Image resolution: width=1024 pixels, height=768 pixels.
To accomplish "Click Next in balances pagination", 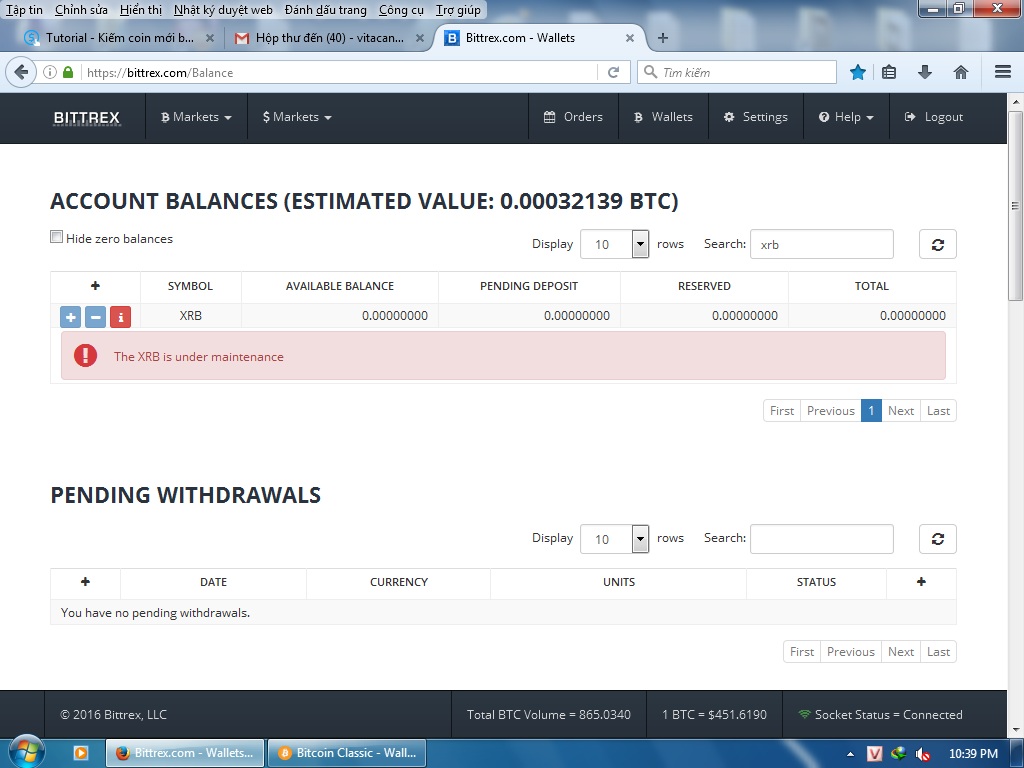I will pos(901,411).
